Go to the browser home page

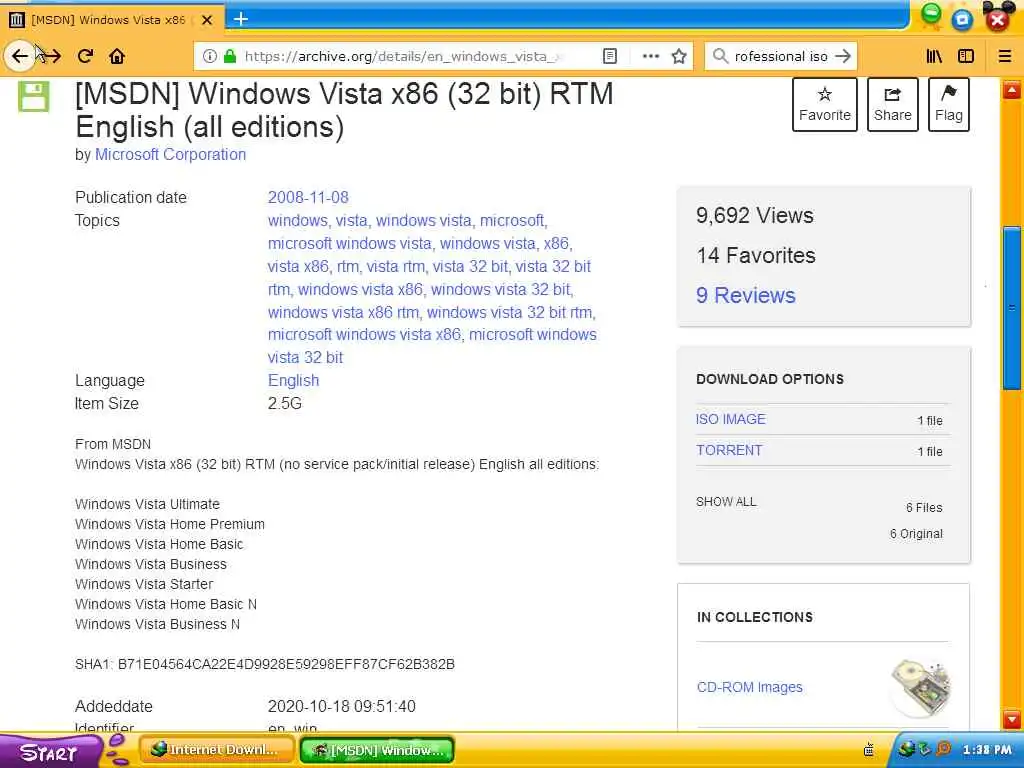tap(117, 56)
